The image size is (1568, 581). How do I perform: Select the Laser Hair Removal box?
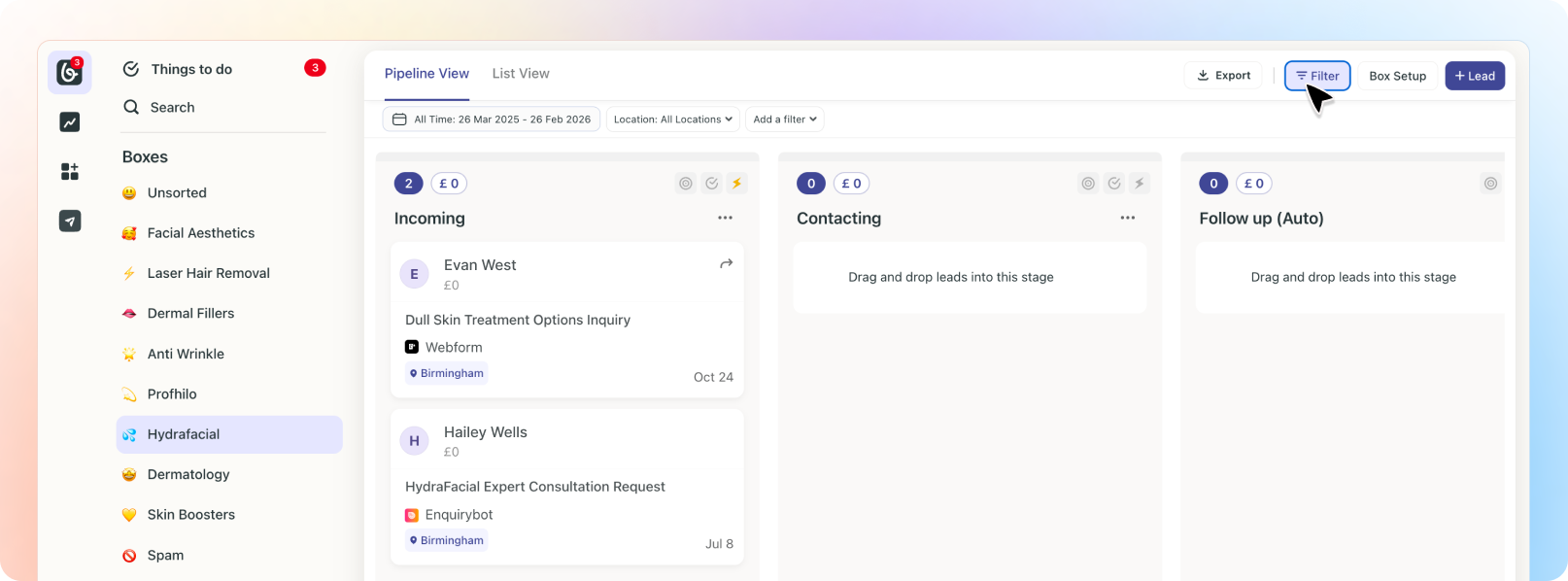pyautogui.click(x=229, y=273)
